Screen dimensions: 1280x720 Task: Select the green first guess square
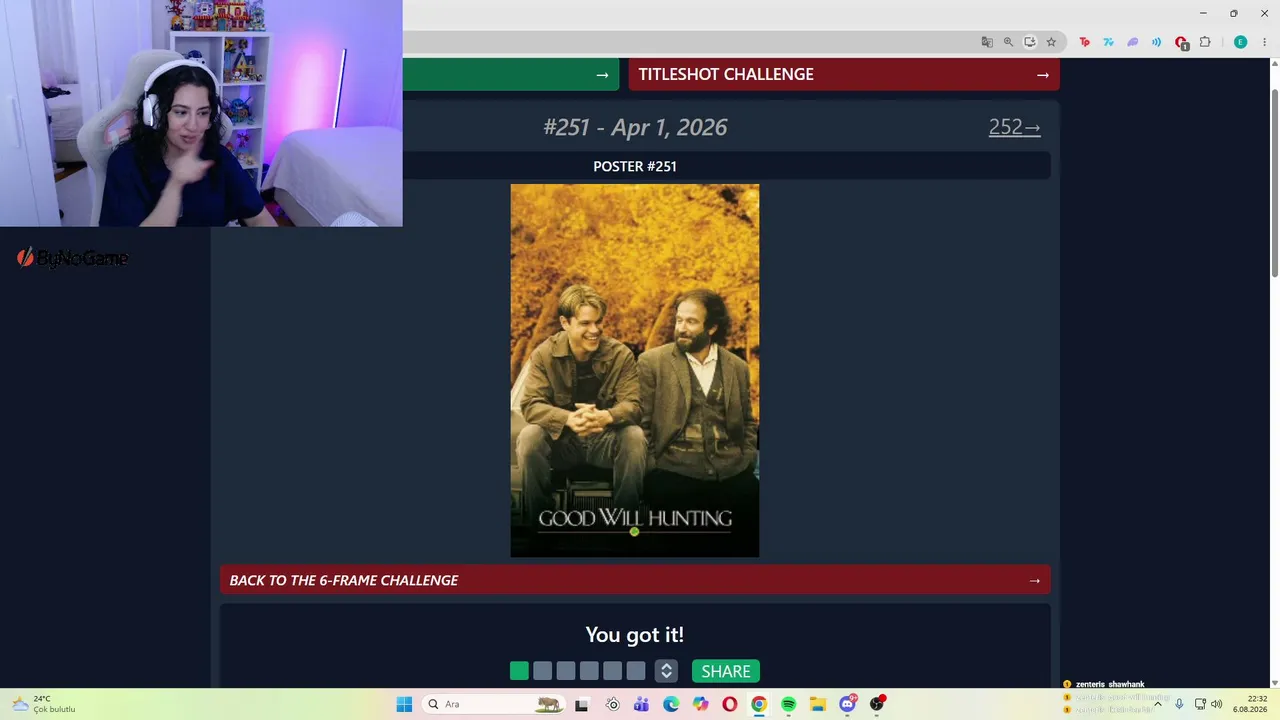click(x=519, y=671)
